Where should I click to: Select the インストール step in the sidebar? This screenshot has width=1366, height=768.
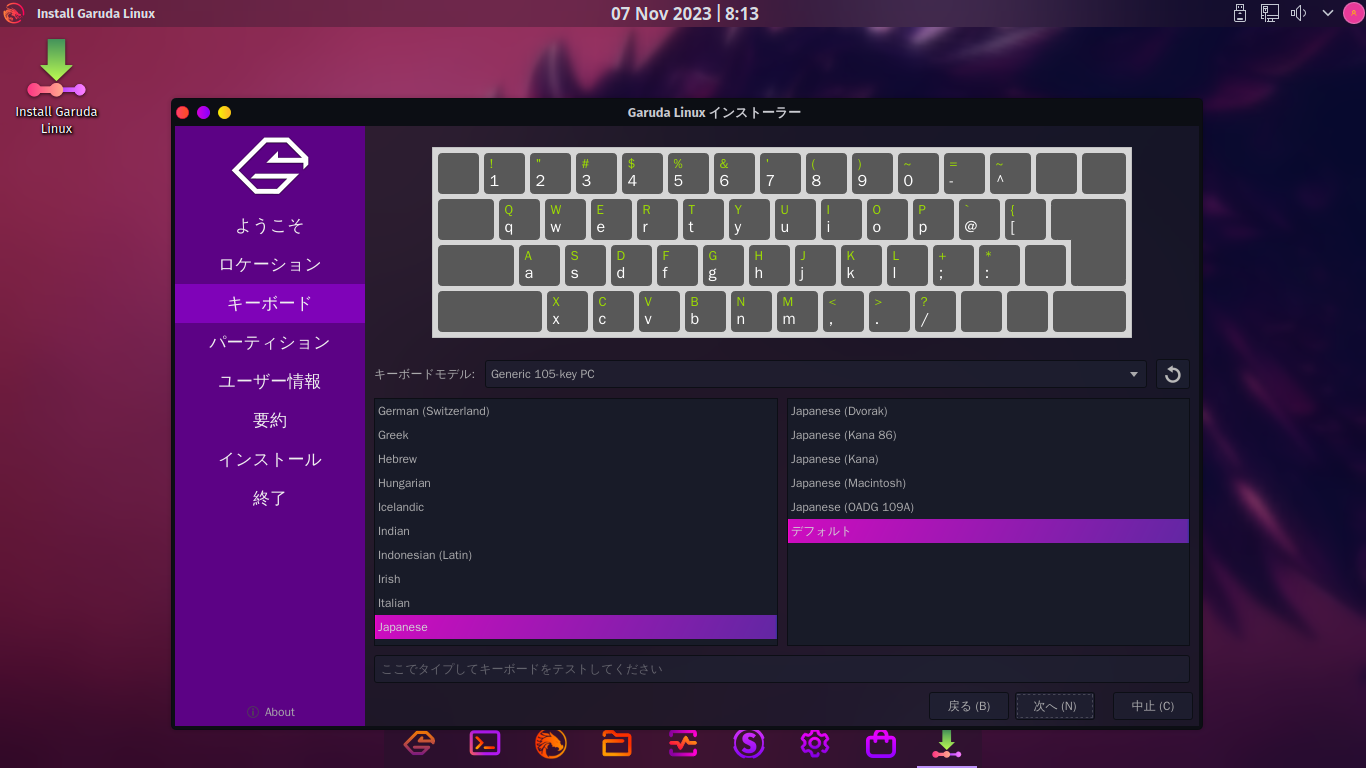270,460
